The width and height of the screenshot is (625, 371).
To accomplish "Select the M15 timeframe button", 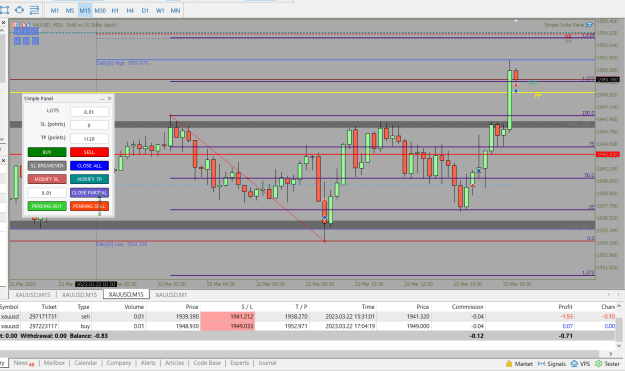I will click(x=85, y=11).
